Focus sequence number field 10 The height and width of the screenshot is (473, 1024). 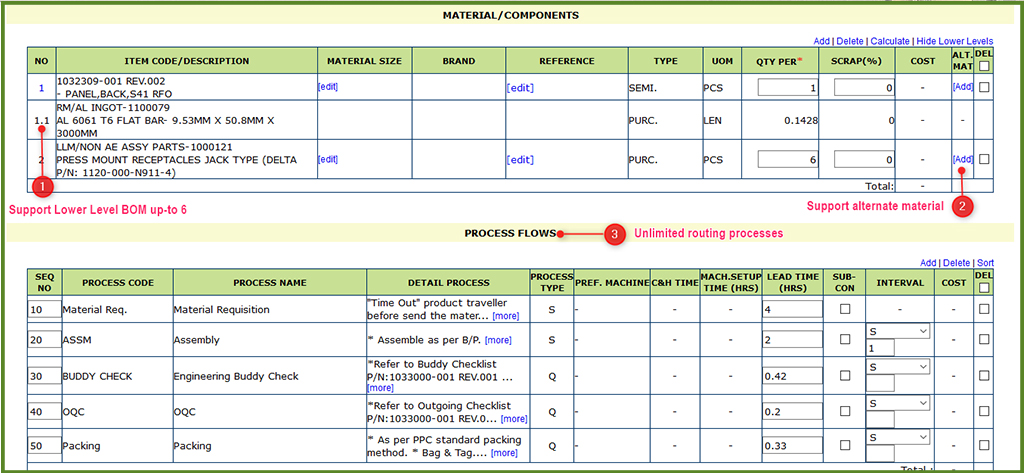pos(44,309)
